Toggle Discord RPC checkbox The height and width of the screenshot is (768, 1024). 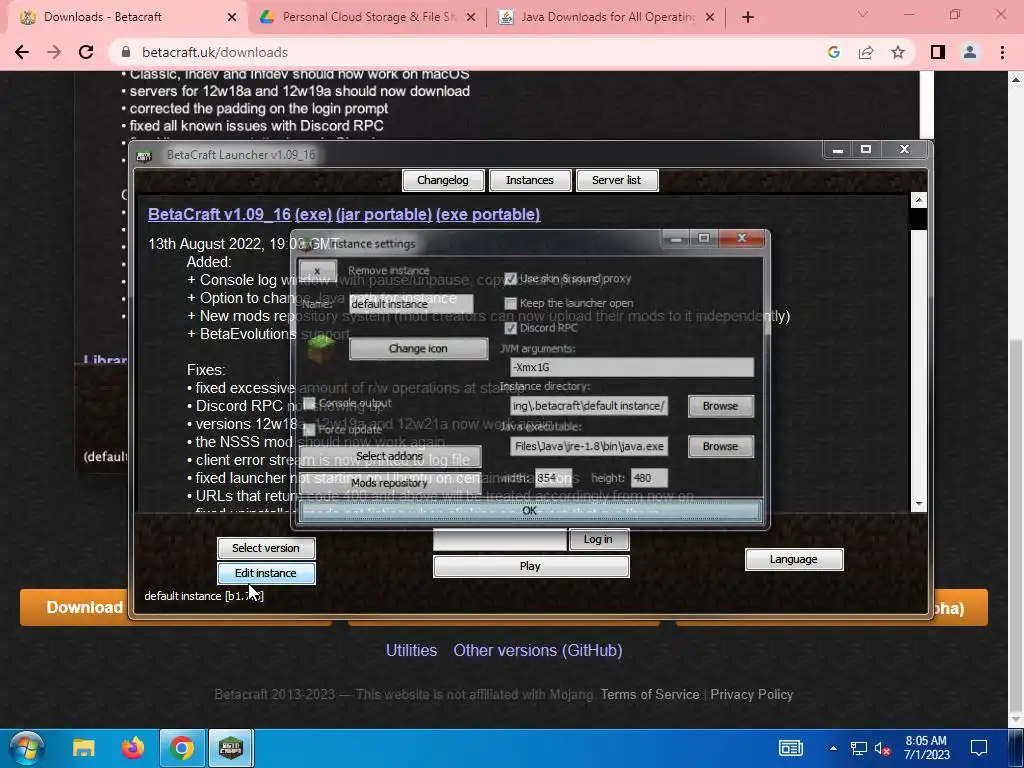click(511, 328)
